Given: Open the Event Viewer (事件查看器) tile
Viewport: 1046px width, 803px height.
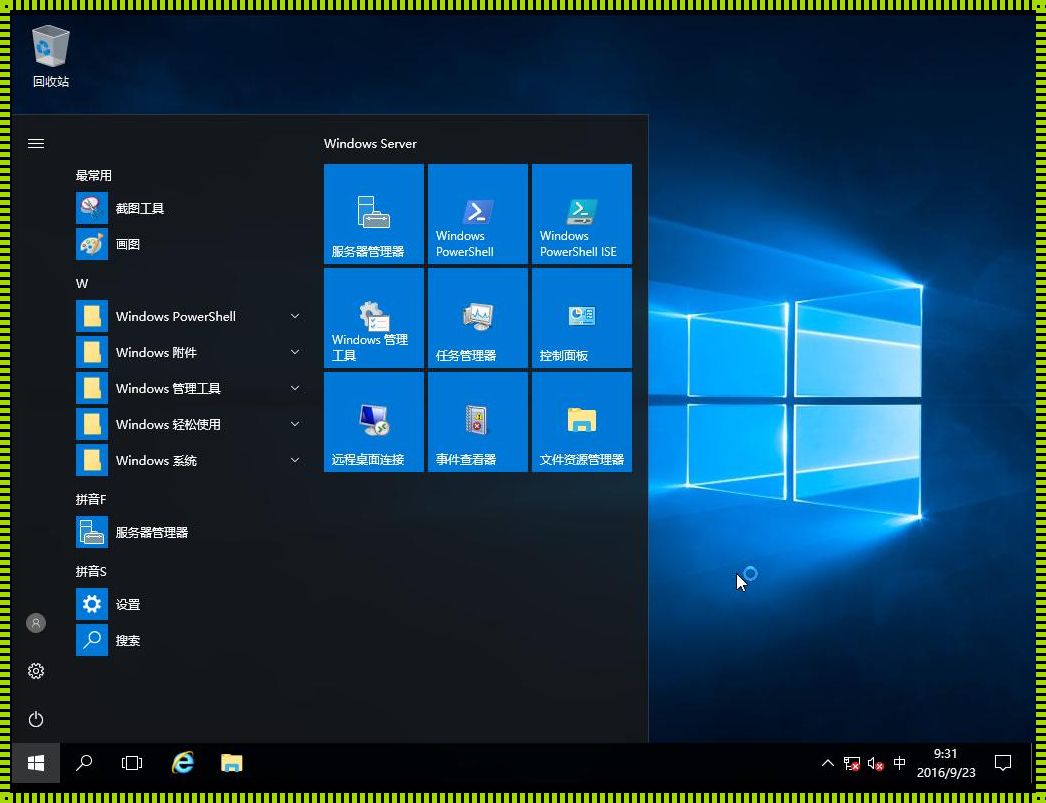Looking at the screenshot, I should coord(478,422).
